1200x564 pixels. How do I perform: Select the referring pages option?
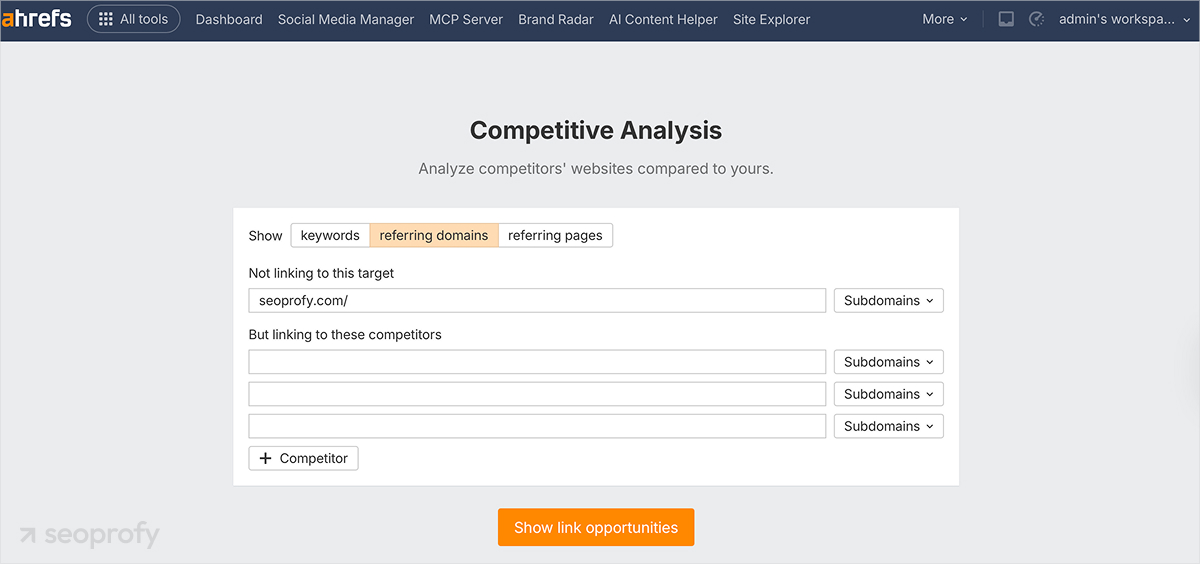point(555,235)
